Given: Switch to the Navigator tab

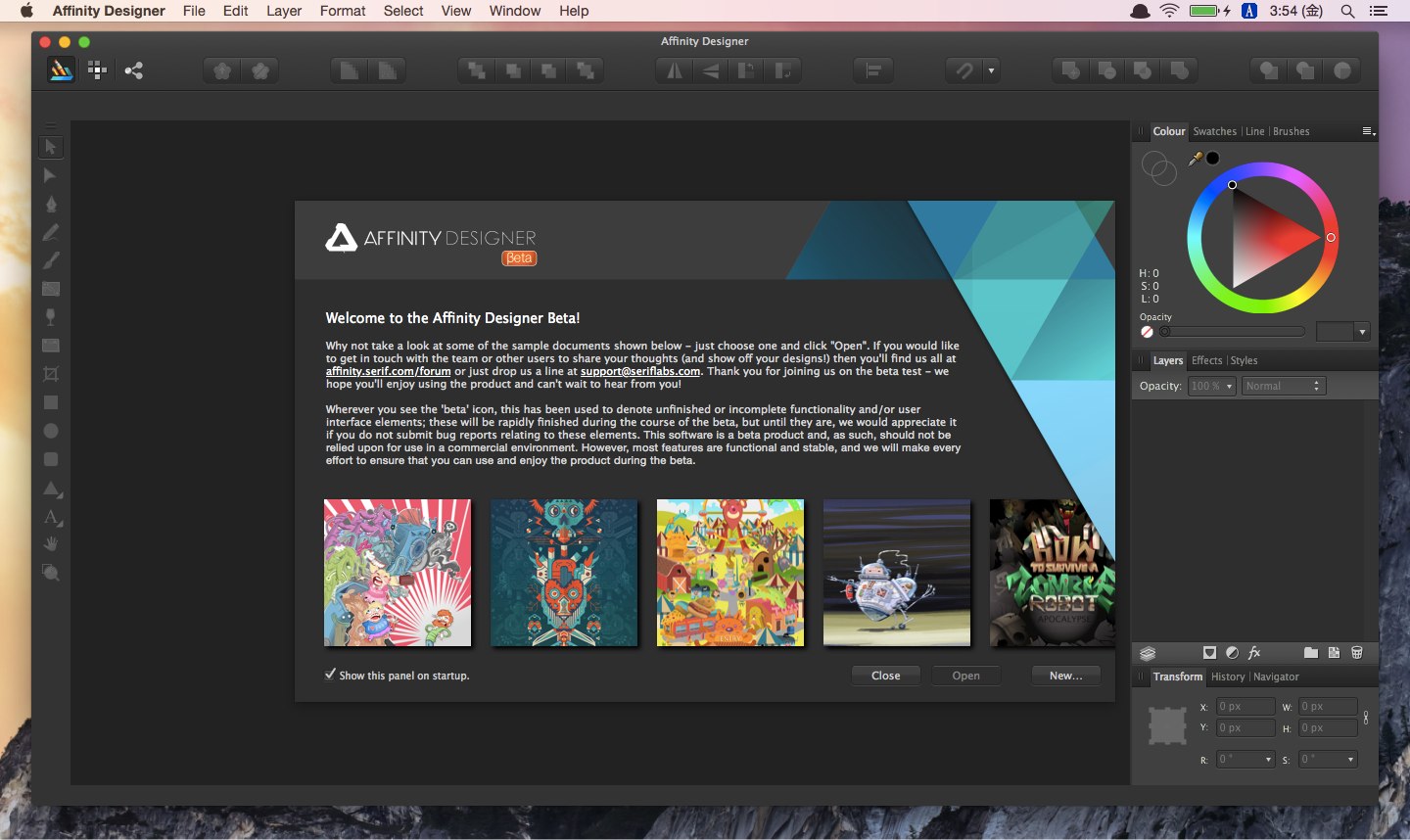Looking at the screenshot, I should pyautogui.click(x=1276, y=677).
